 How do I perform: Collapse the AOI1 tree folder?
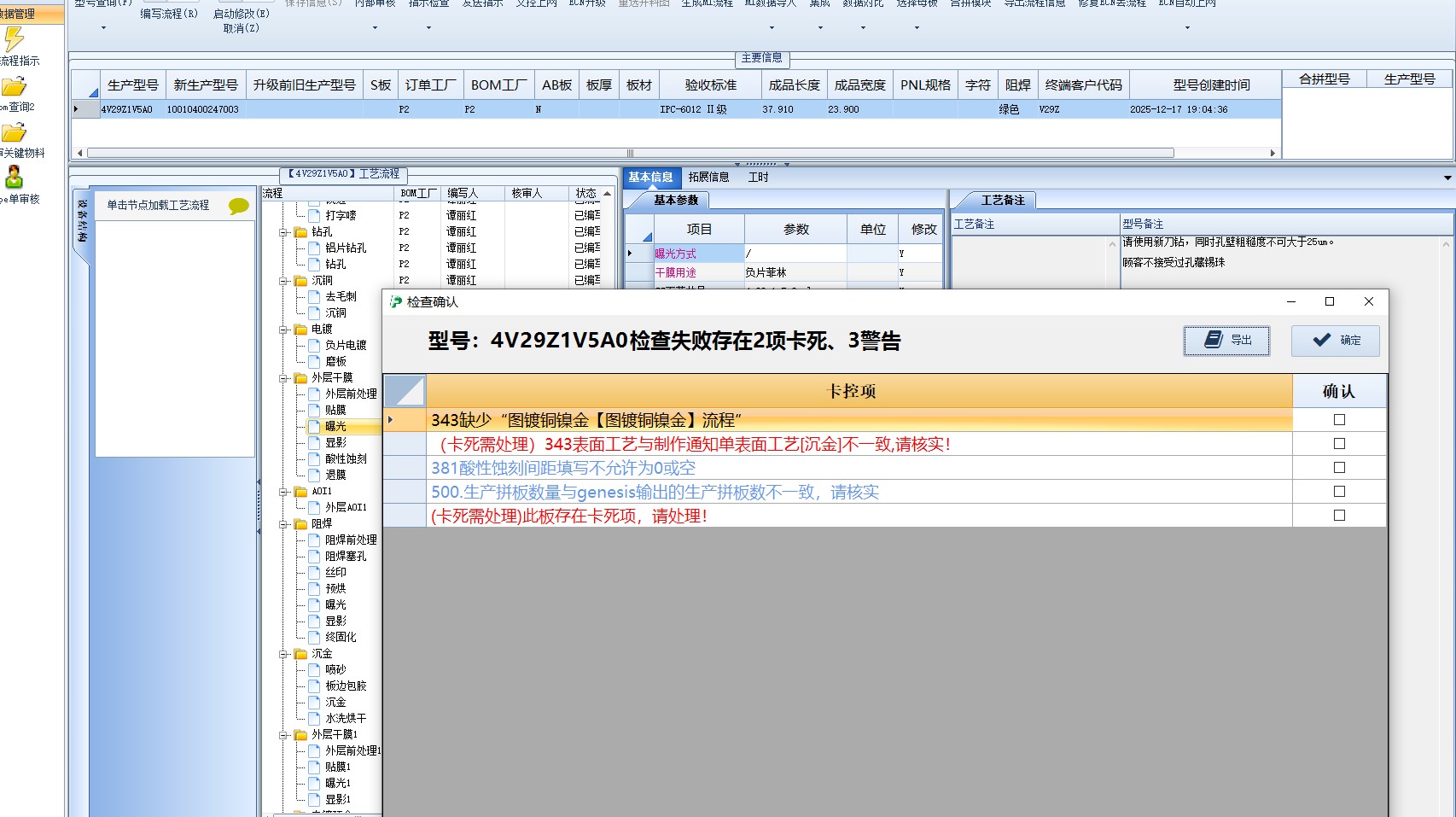click(283, 492)
